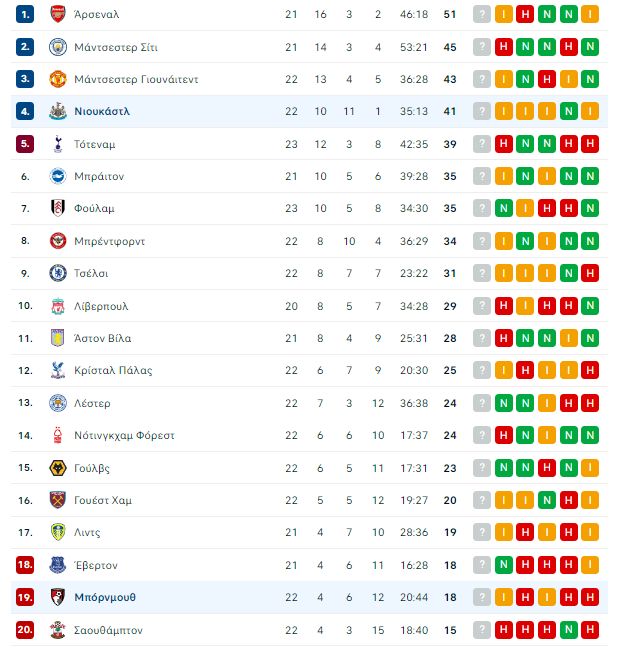The width and height of the screenshot is (618, 652).
Task: Open the Μπράιτον team page
Action: (99, 176)
